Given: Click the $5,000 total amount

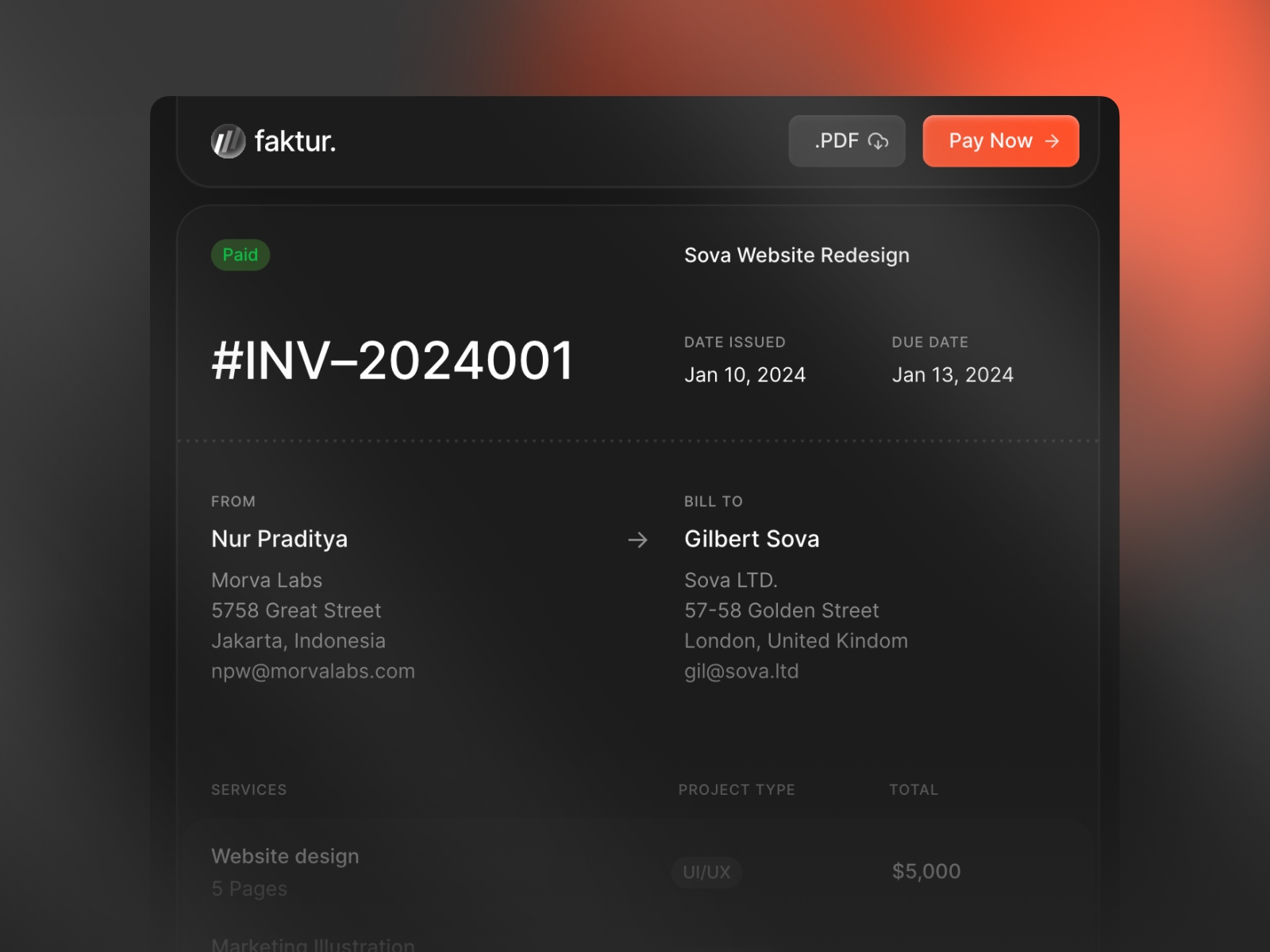Looking at the screenshot, I should pyautogui.click(x=926, y=870).
